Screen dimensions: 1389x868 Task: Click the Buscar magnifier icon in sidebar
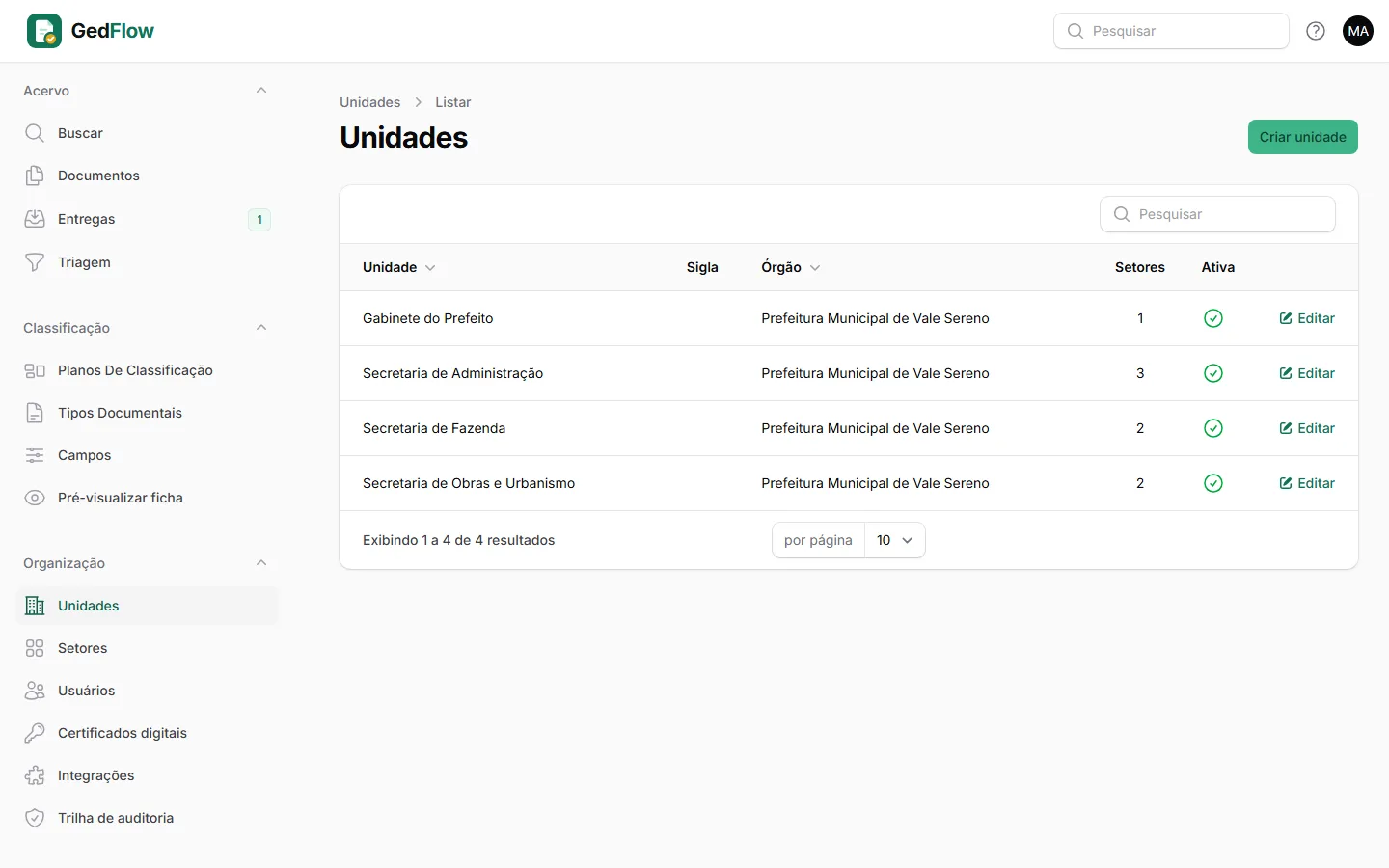(35, 133)
